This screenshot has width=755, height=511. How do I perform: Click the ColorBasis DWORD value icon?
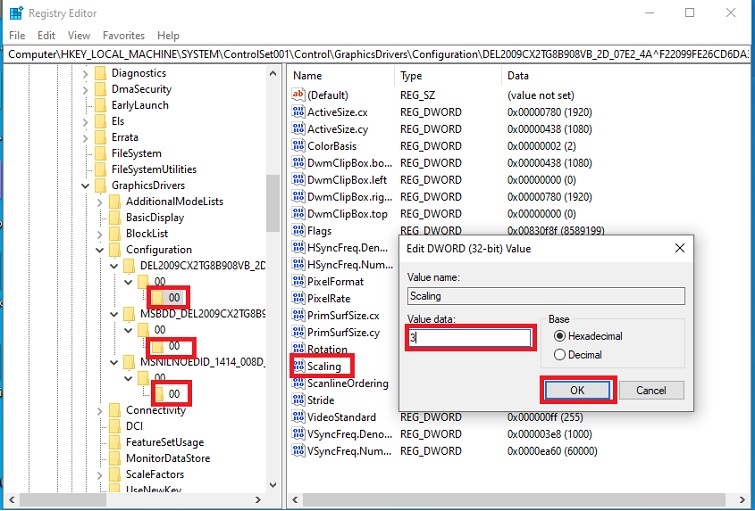tap(299, 145)
